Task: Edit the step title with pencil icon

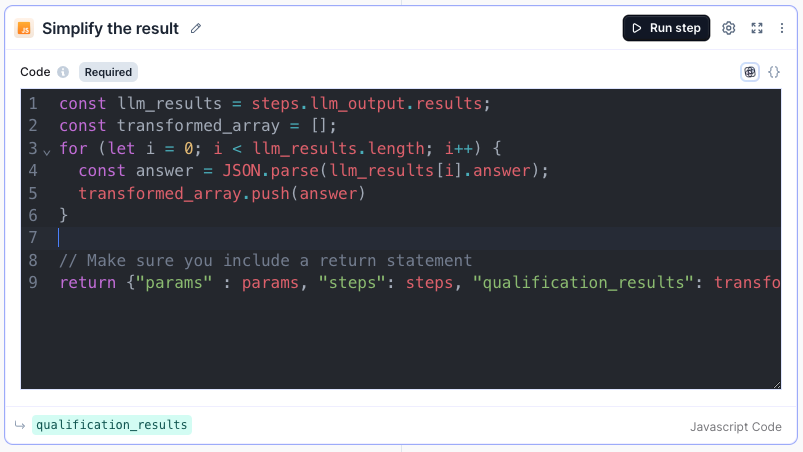Action: (196, 28)
